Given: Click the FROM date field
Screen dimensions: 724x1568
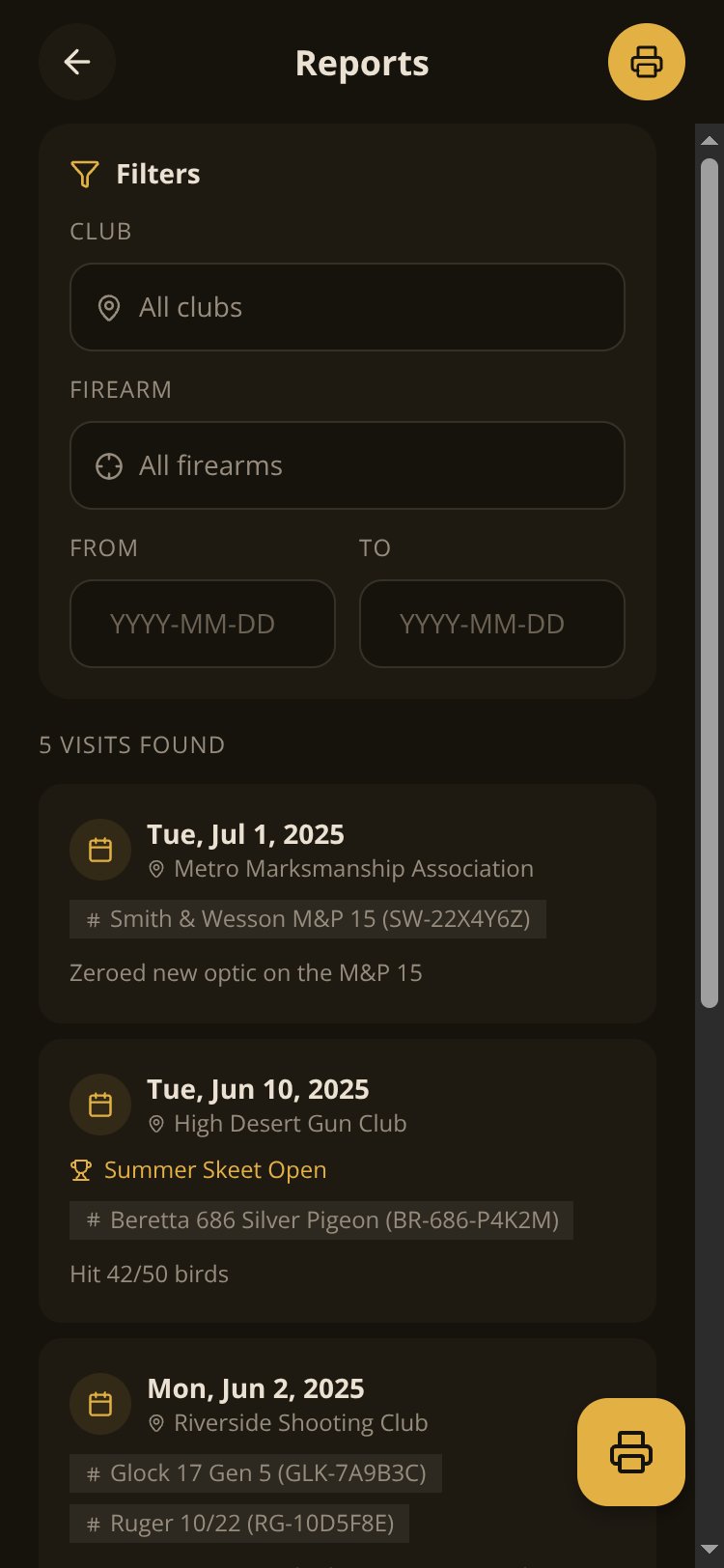Looking at the screenshot, I should pos(203,624).
